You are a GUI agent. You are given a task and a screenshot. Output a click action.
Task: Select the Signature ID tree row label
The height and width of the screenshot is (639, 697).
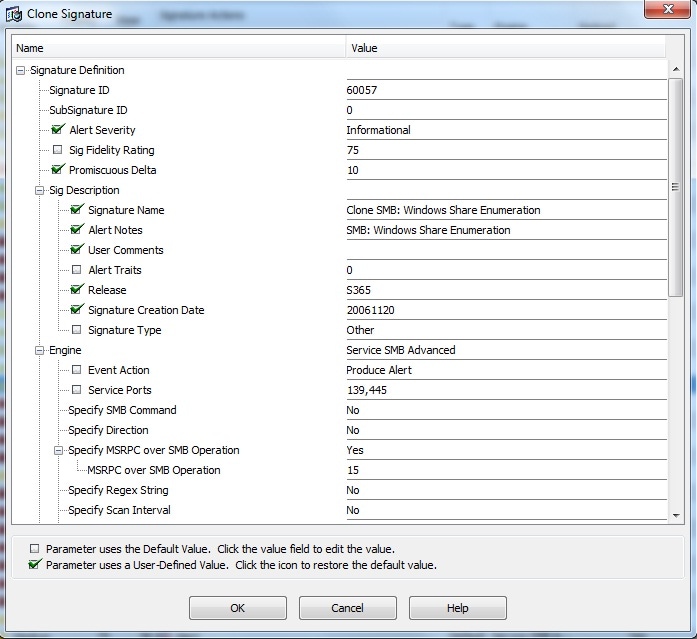pyautogui.click(x=79, y=90)
